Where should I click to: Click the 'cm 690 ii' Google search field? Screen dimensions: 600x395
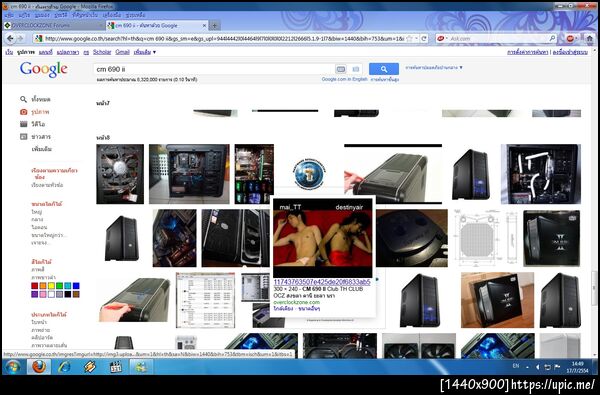(x=214, y=69)
